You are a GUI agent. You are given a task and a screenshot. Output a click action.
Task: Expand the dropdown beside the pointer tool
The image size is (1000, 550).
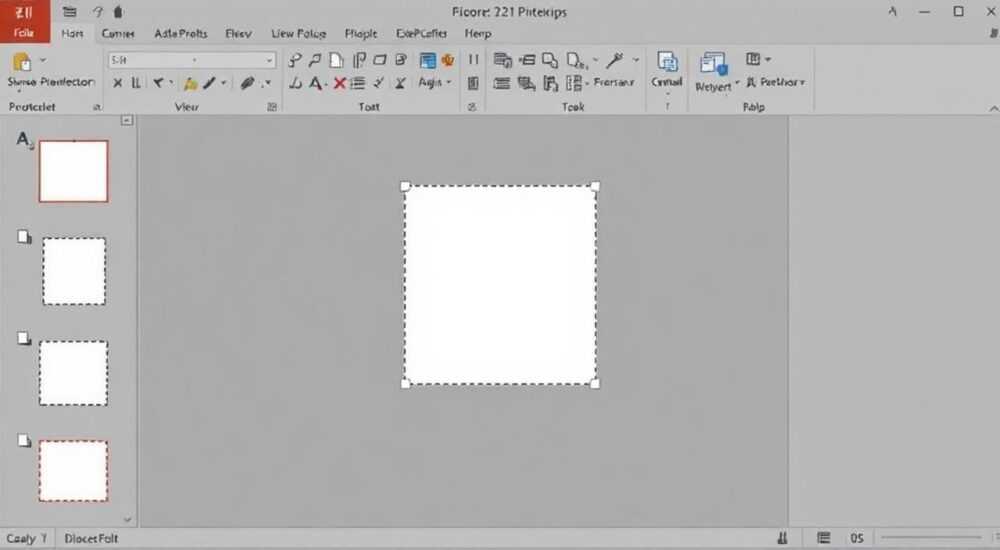[171, 82]
